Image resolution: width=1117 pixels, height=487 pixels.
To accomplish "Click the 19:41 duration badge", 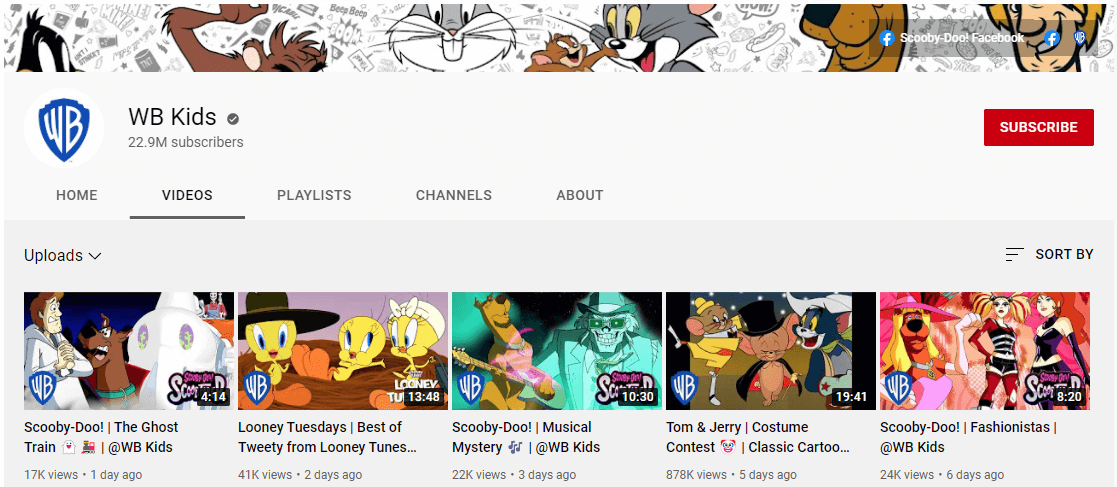I will pos(851,397).
